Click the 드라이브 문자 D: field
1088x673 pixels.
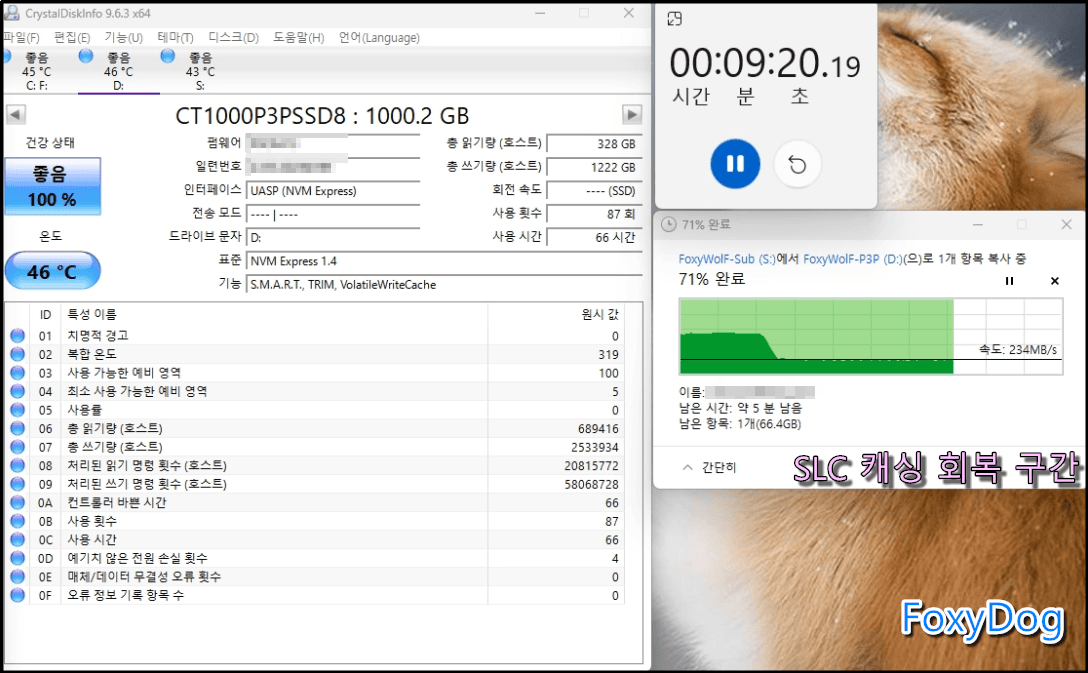pyautogui.click(x=334, y=237)
